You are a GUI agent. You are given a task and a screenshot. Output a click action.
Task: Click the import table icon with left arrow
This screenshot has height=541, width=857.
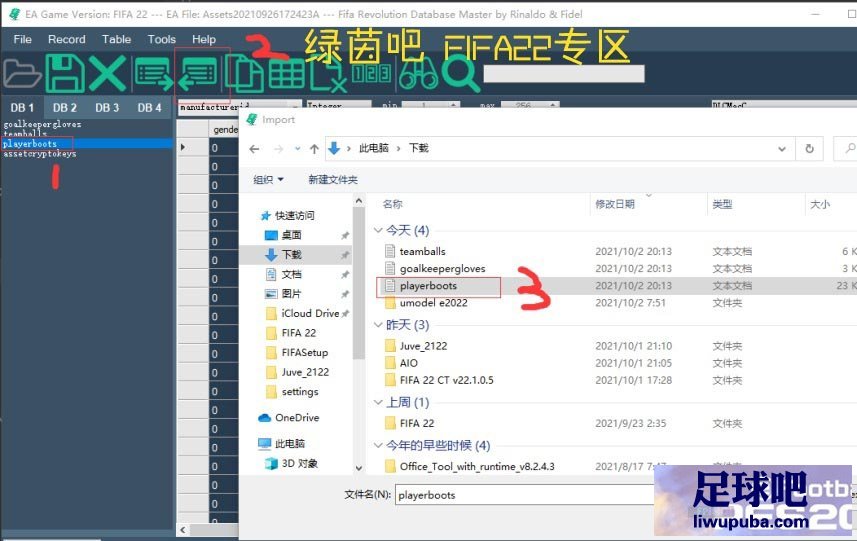197,74
